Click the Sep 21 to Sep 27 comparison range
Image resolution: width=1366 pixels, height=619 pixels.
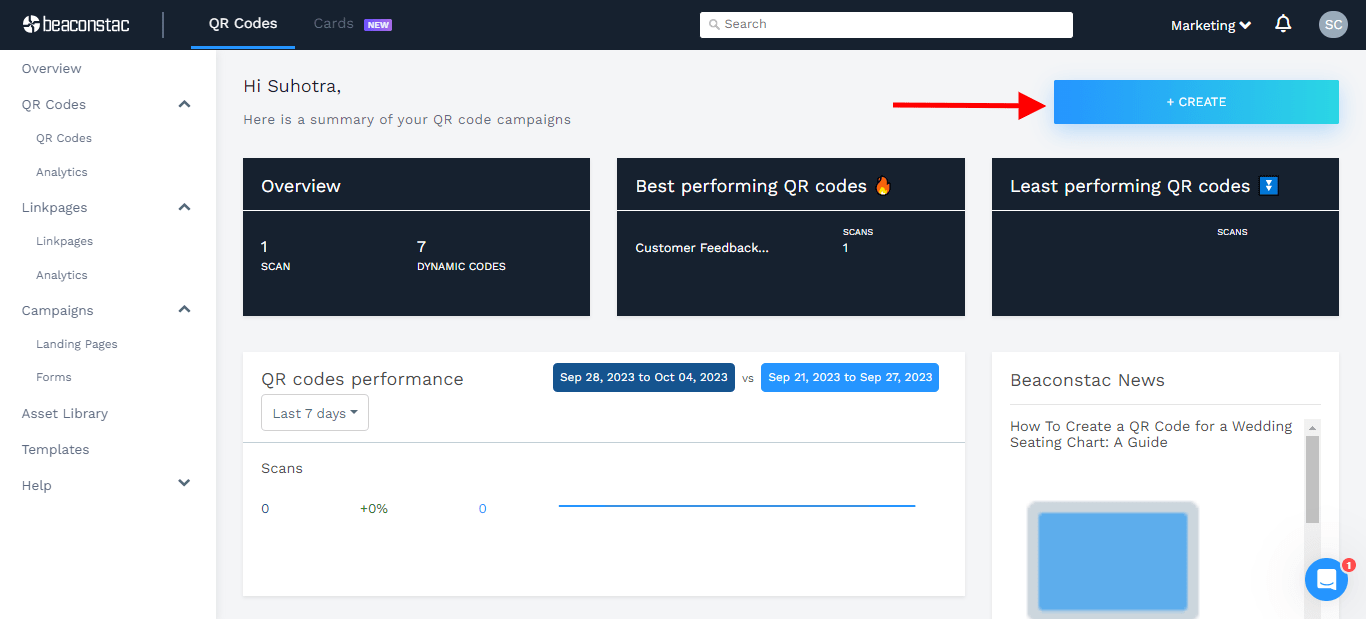(x=850, y=377)
